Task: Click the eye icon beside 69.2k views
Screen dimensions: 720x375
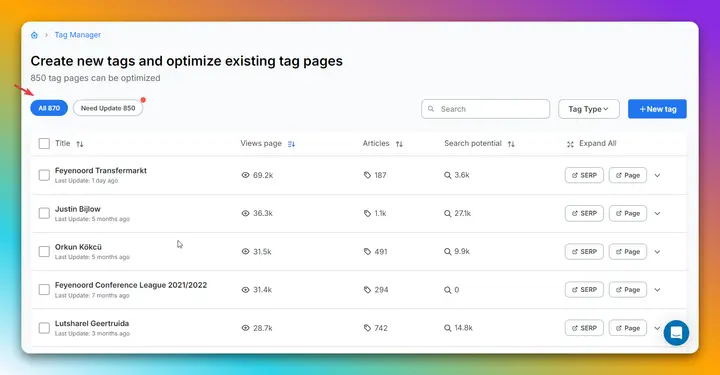Action: pos(245,175)
